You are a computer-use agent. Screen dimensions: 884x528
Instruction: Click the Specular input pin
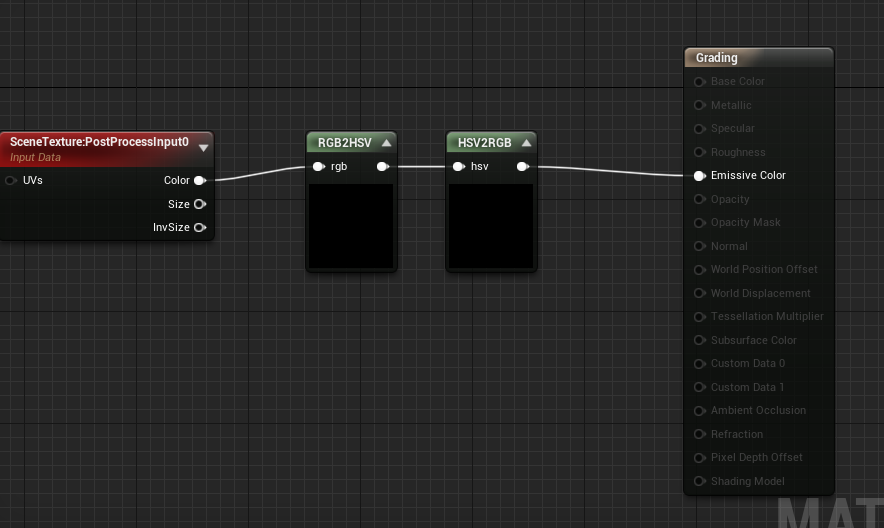[x=700, y=129]
